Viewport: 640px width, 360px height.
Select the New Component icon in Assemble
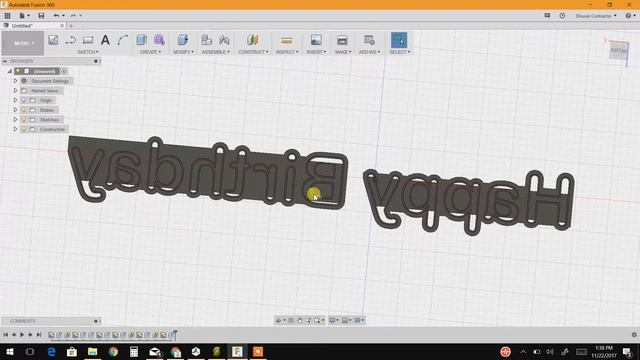(207, 40)
